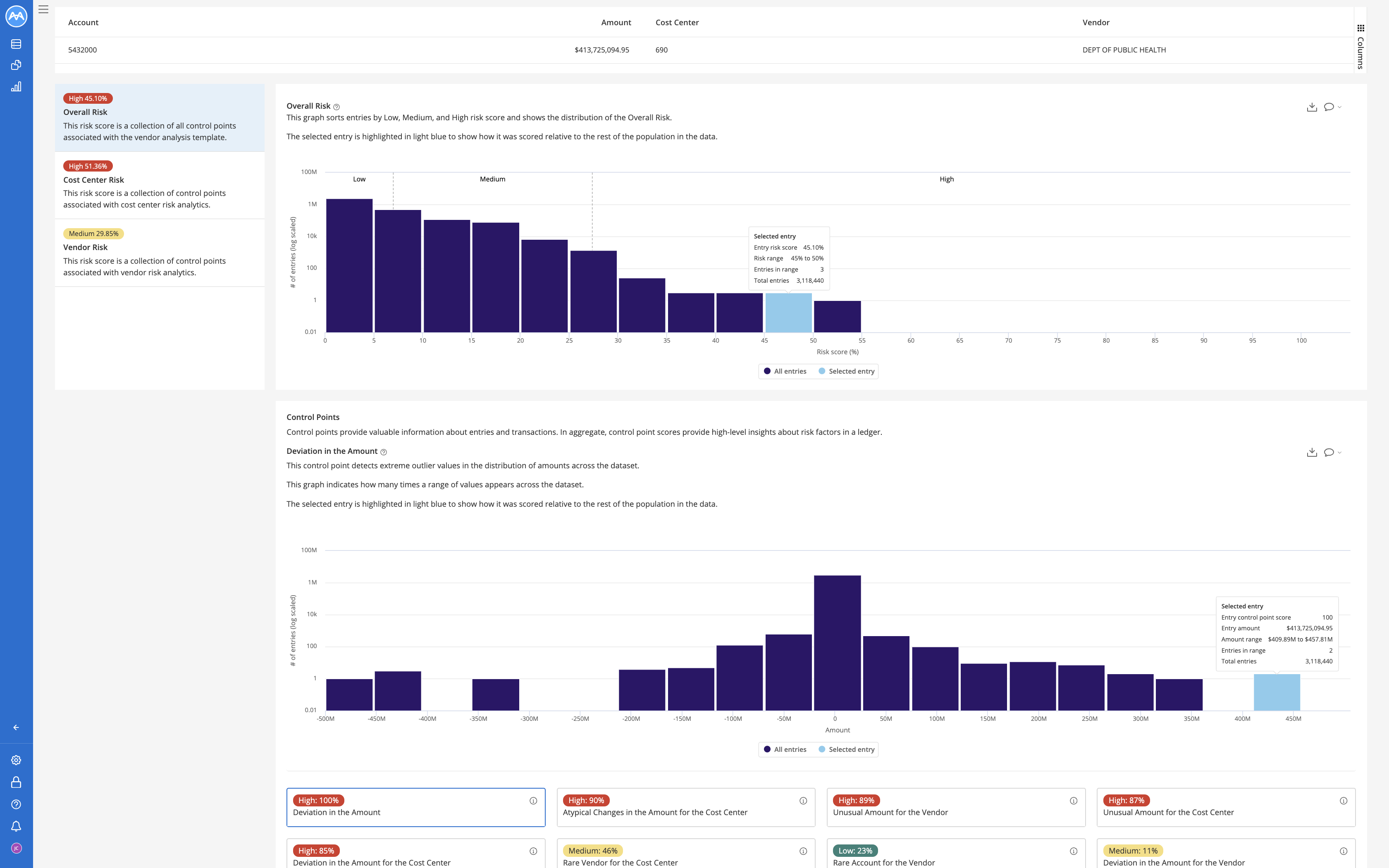Download the Deviation in the Amount graph

[1312, 452]
